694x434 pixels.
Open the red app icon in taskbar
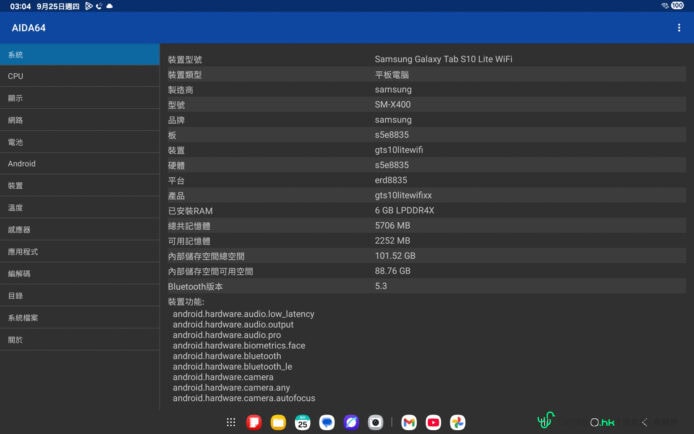point(254,423)
